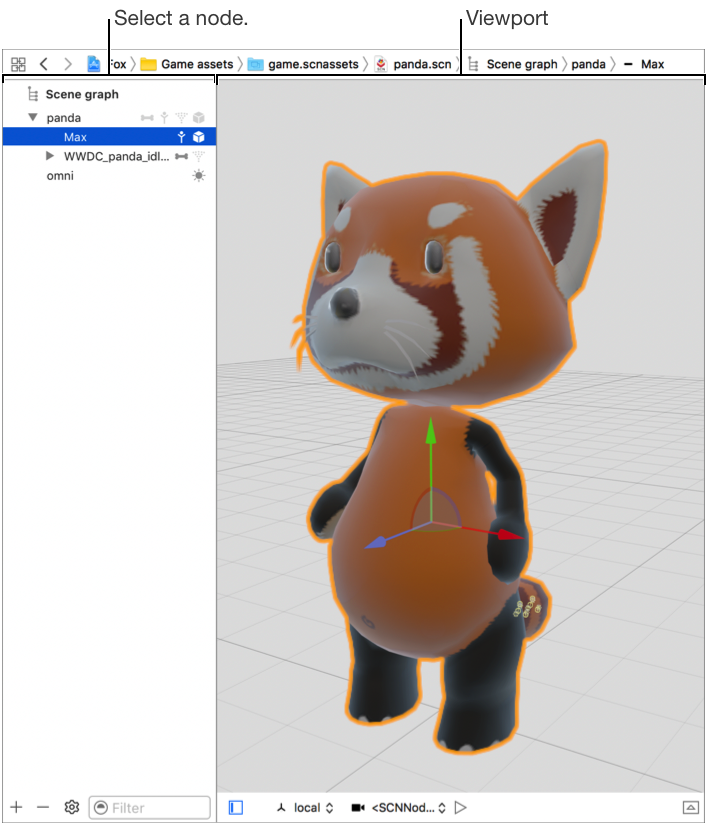Click the Scene graph header label
Screen dimensions: 709x823
[82, 94]
